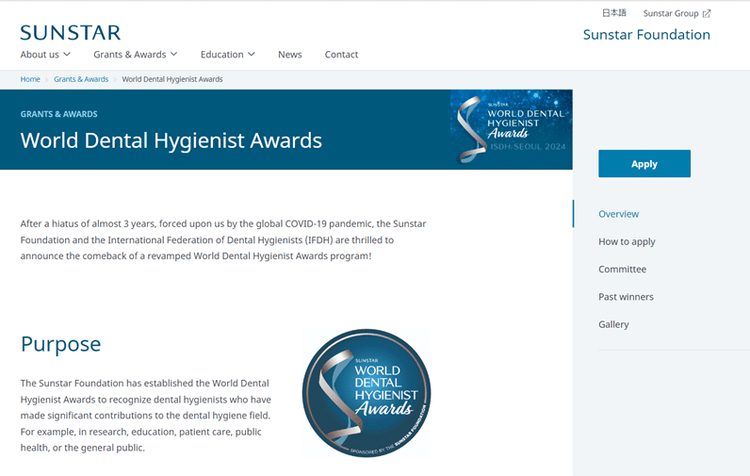This screenshot has width=750, height=476.
Task: Click the ISDH Seoul 2024 banner image
Action: coord(511,129)
